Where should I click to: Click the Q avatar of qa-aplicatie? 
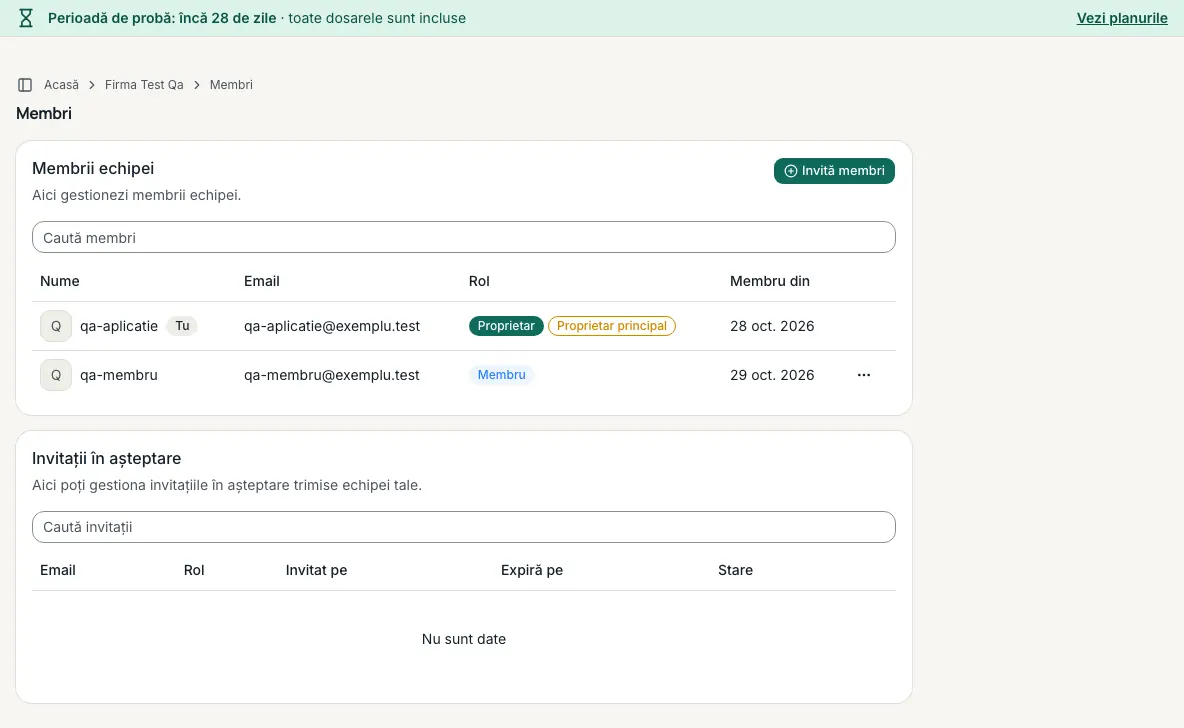click(56, 326)
